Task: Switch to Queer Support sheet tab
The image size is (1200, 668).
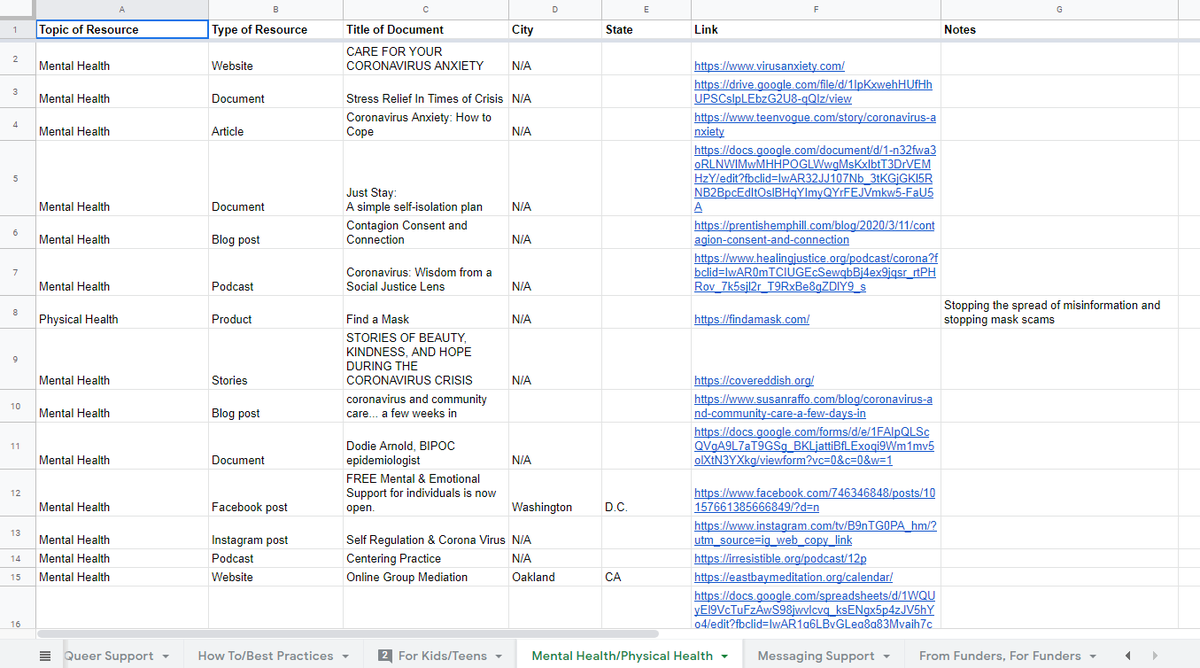Action: click(108, 656)
